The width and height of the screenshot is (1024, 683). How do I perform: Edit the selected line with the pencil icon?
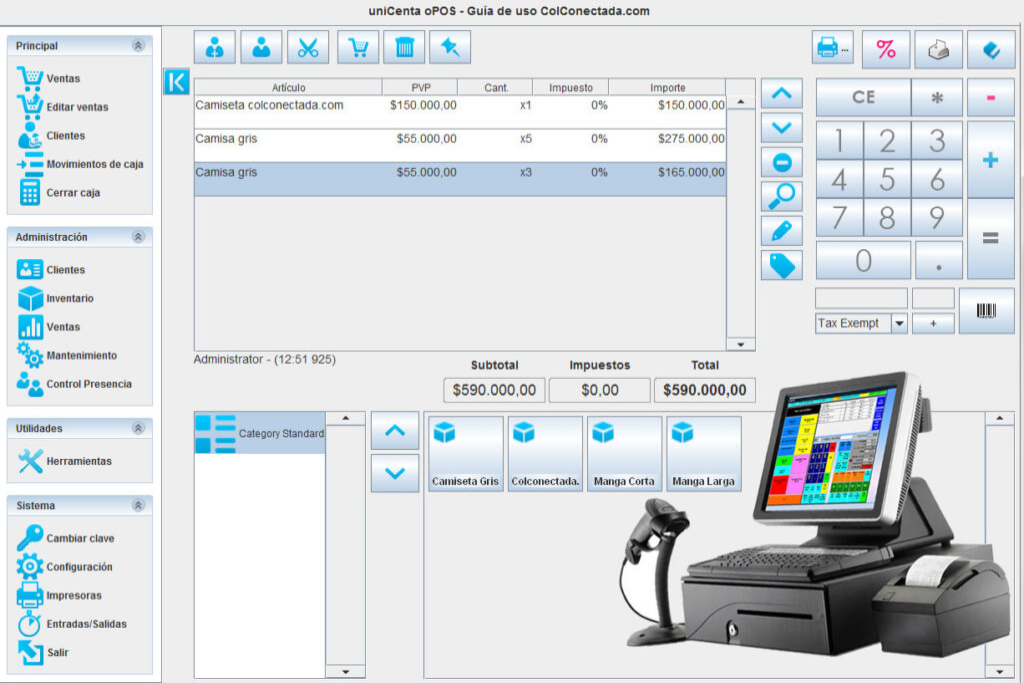pyautogui.click(x=781, y=230)
